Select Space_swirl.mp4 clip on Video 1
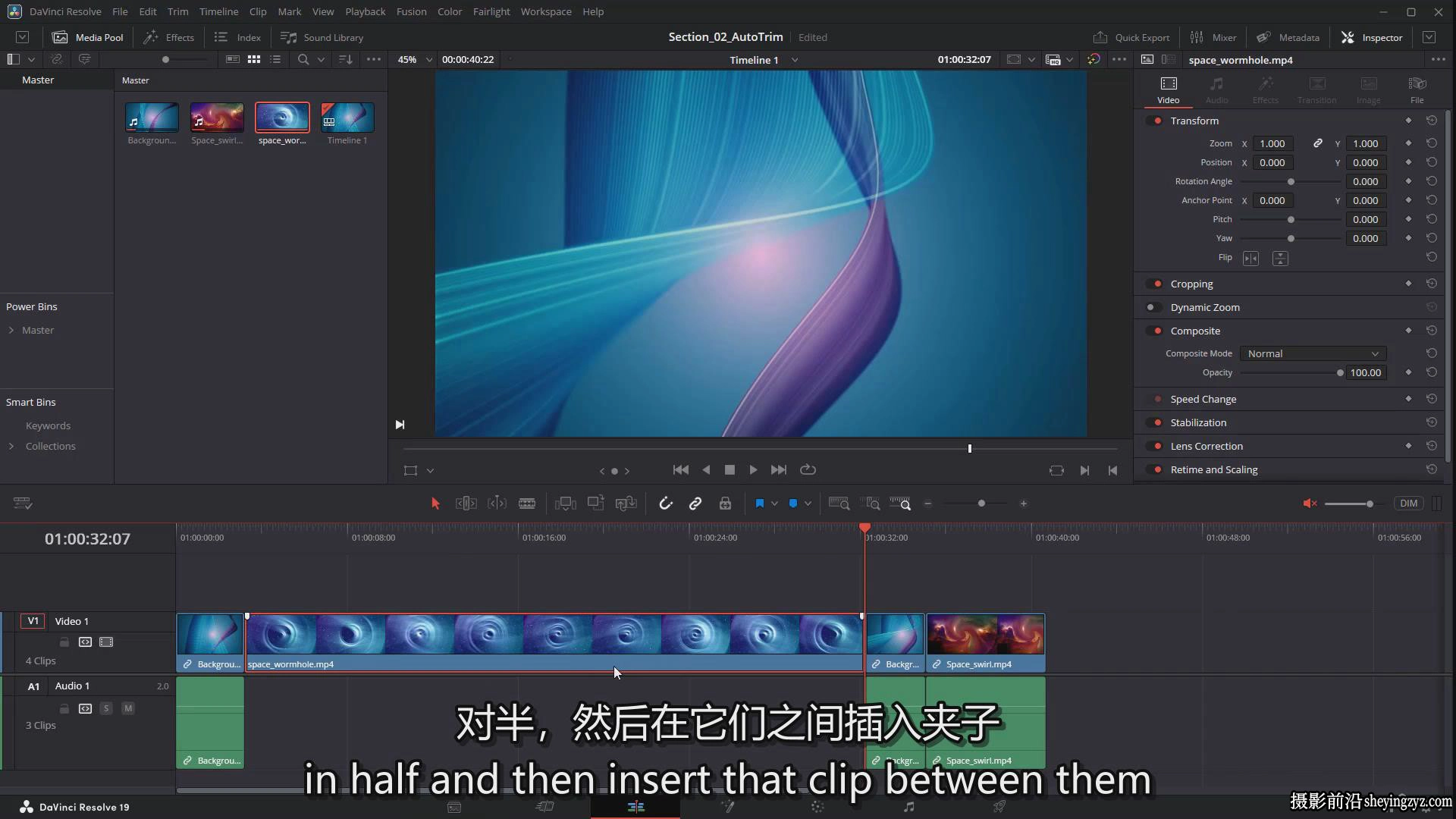The width and height of the screenshot is (1456, 819). coord(986,643)
